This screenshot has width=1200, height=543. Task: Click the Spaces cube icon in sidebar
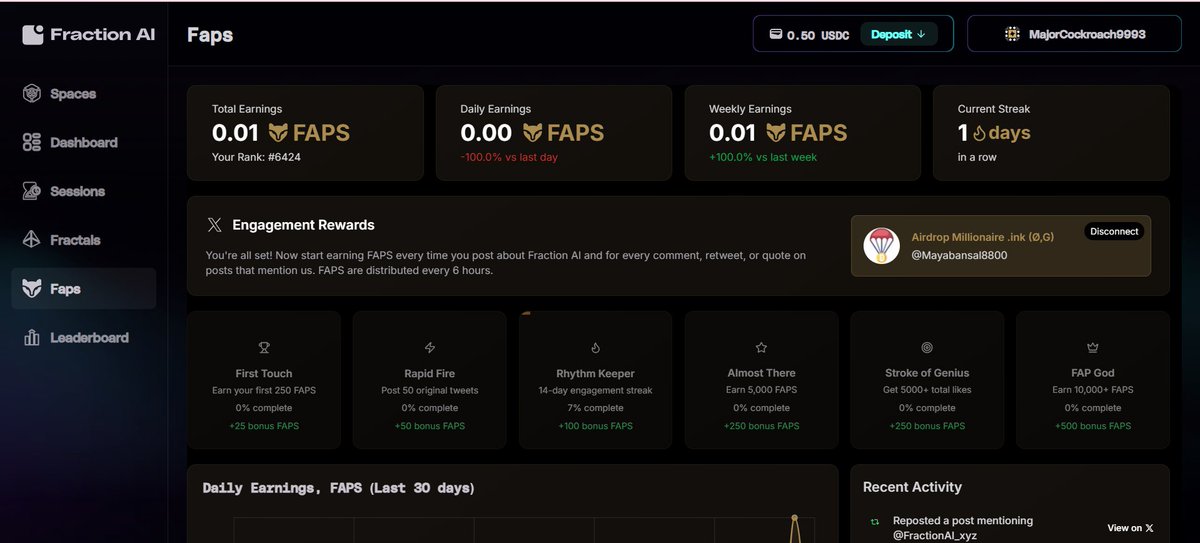tap(32, 94)
